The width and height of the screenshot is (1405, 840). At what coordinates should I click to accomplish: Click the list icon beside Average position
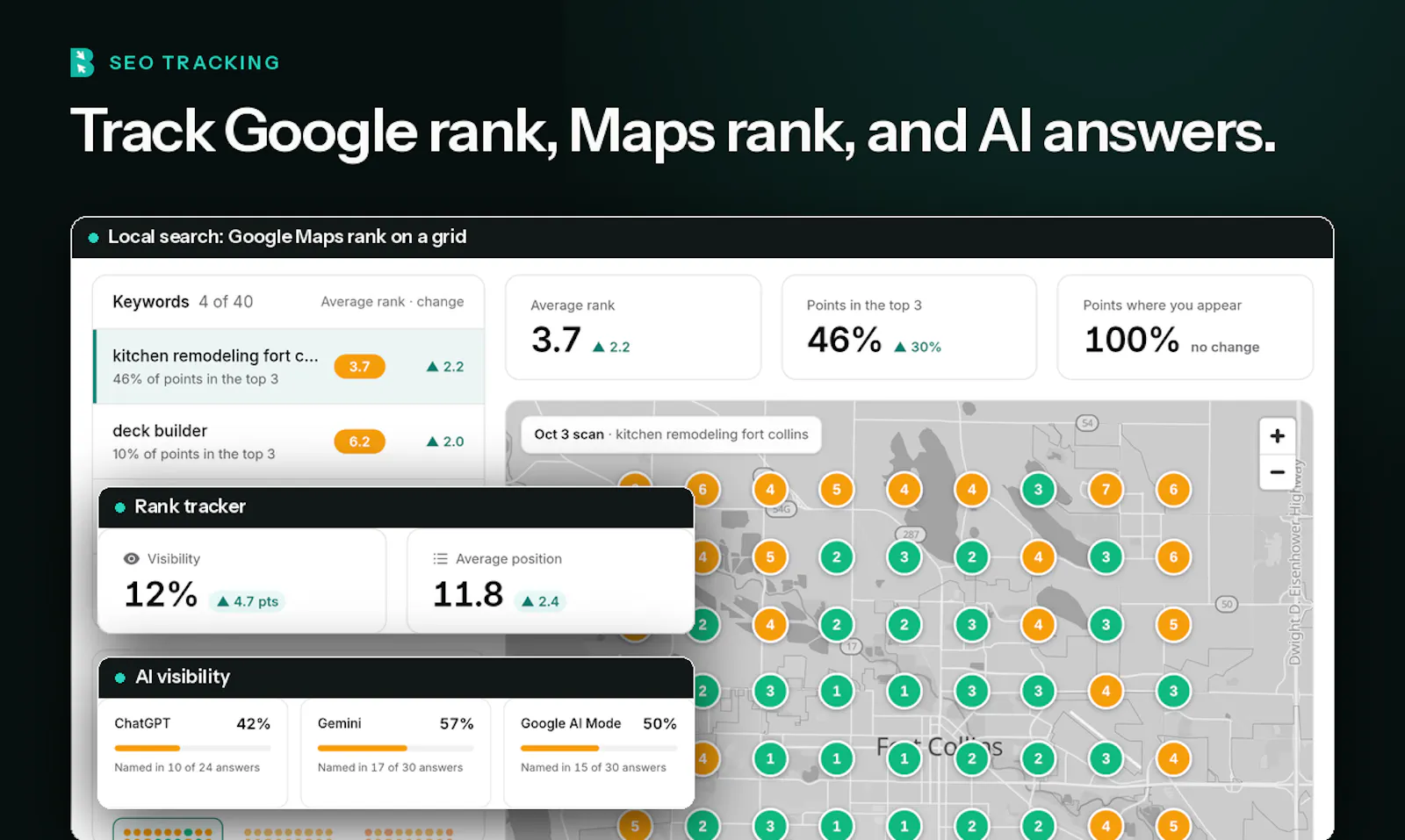440,559
